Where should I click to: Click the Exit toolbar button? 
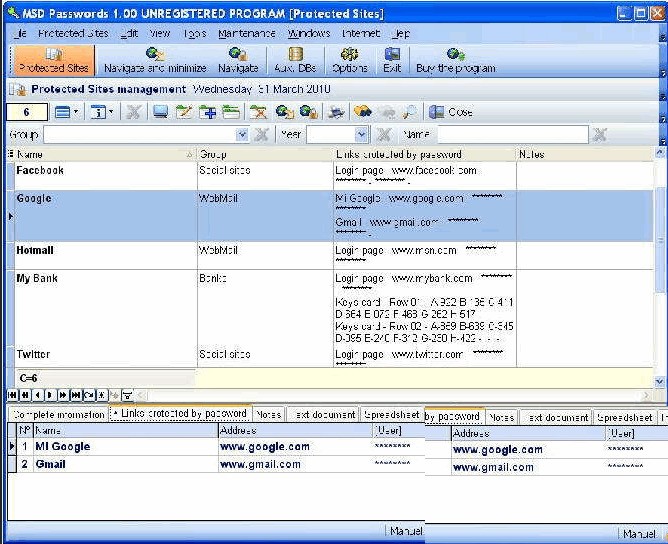point(392,60)
